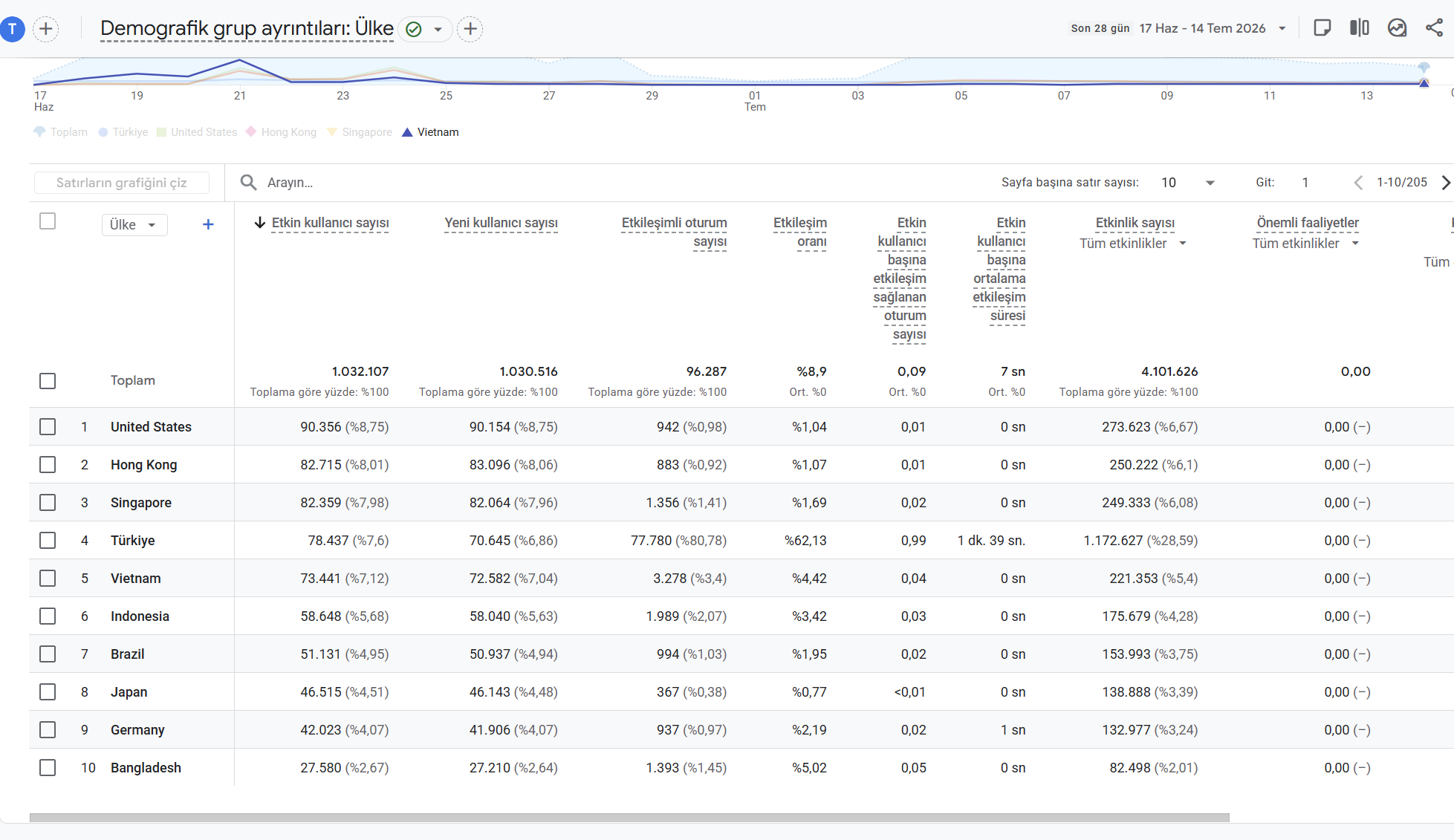Open the share report icon
Screen dimensions: 1454x840
[x=1434, y=28]
